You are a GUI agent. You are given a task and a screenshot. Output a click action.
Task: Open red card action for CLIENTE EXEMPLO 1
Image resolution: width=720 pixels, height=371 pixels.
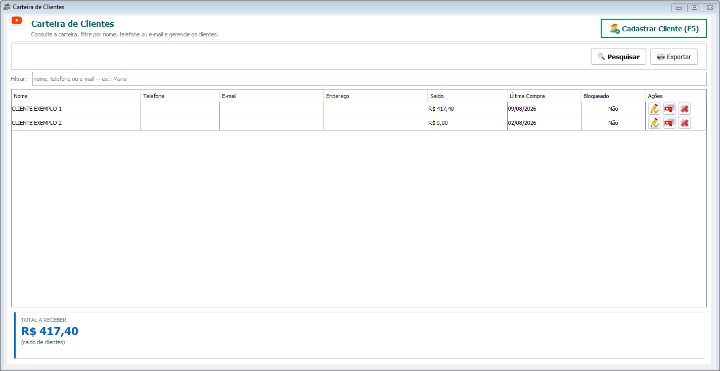(x=669, y=109)
